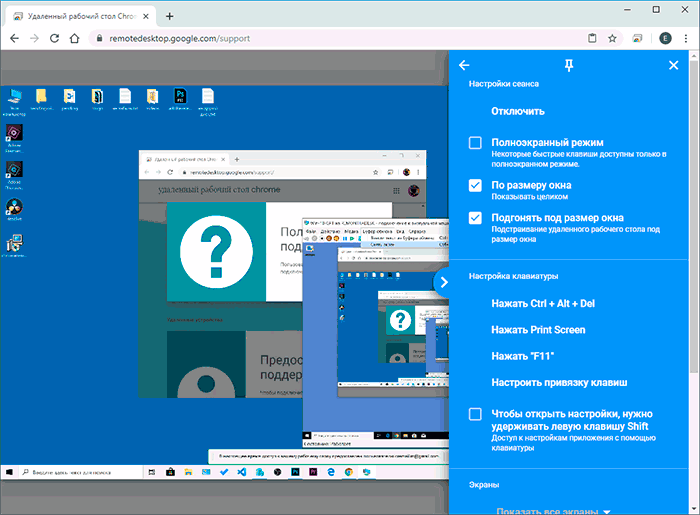700x515 pixels.
Task: Click the vertical scrollbar thumb
Action: point(694,215)
